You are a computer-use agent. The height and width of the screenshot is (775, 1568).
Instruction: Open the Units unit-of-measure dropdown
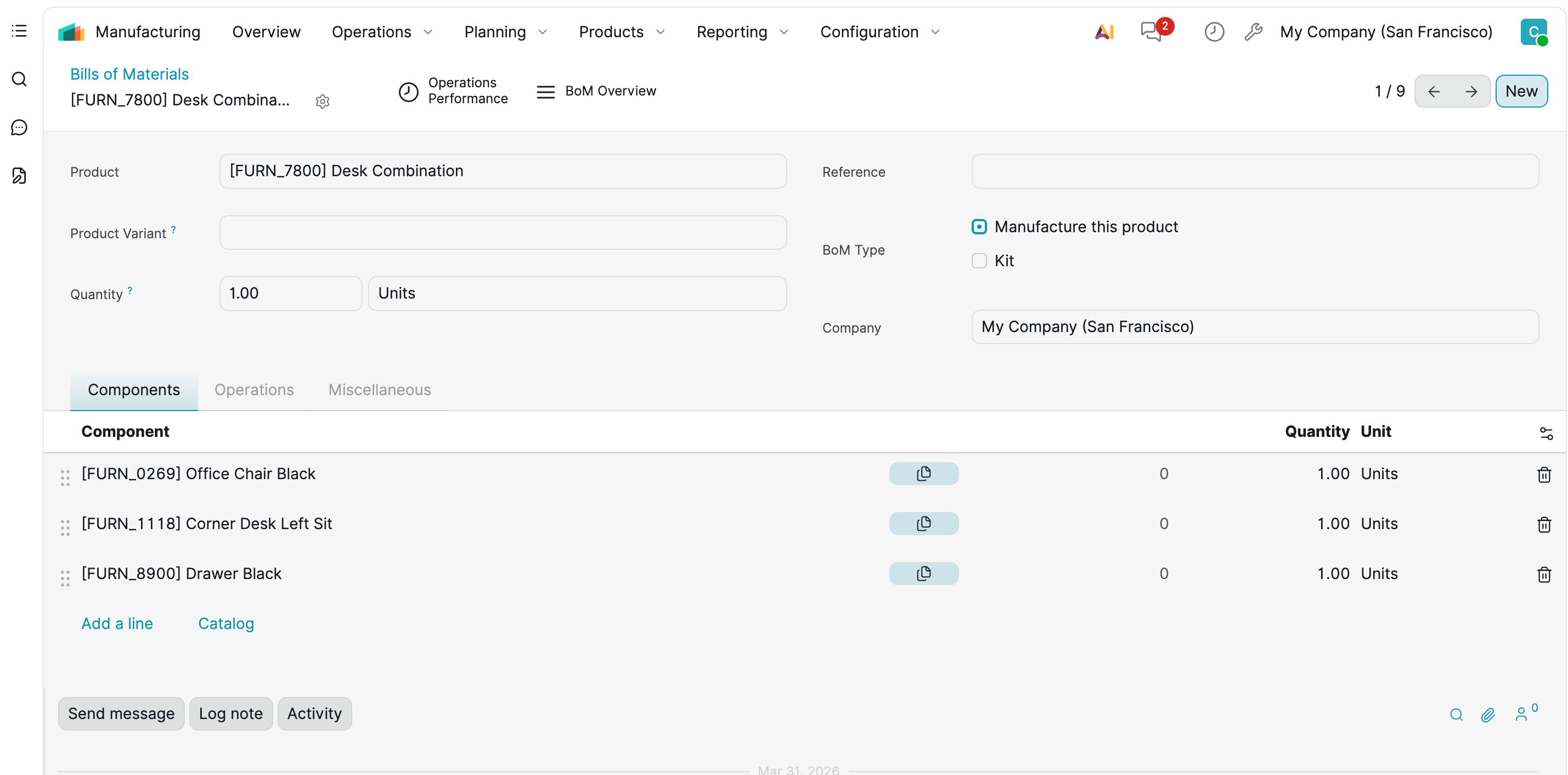(x=577, y=294)
